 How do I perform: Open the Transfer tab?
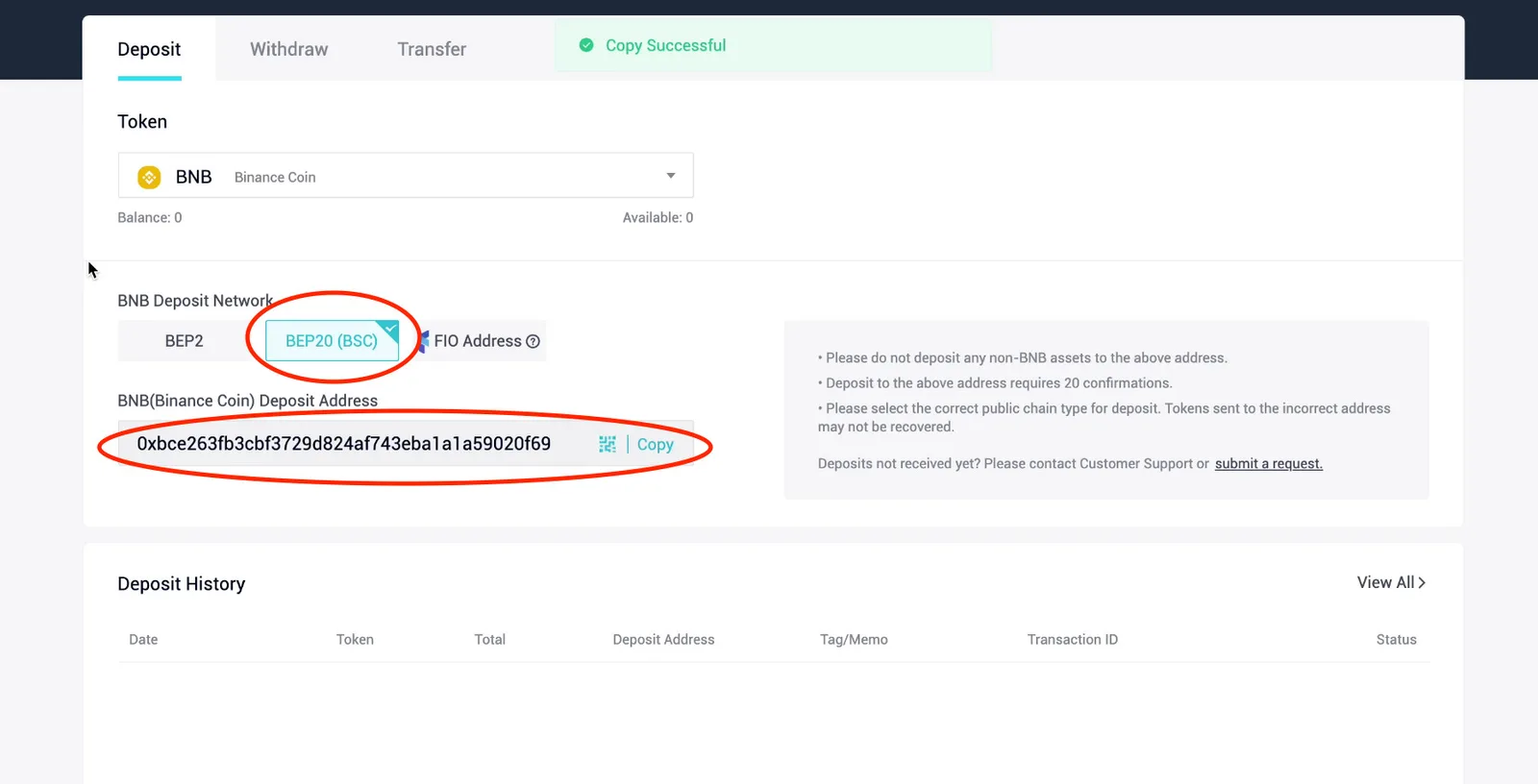(432, 49)
